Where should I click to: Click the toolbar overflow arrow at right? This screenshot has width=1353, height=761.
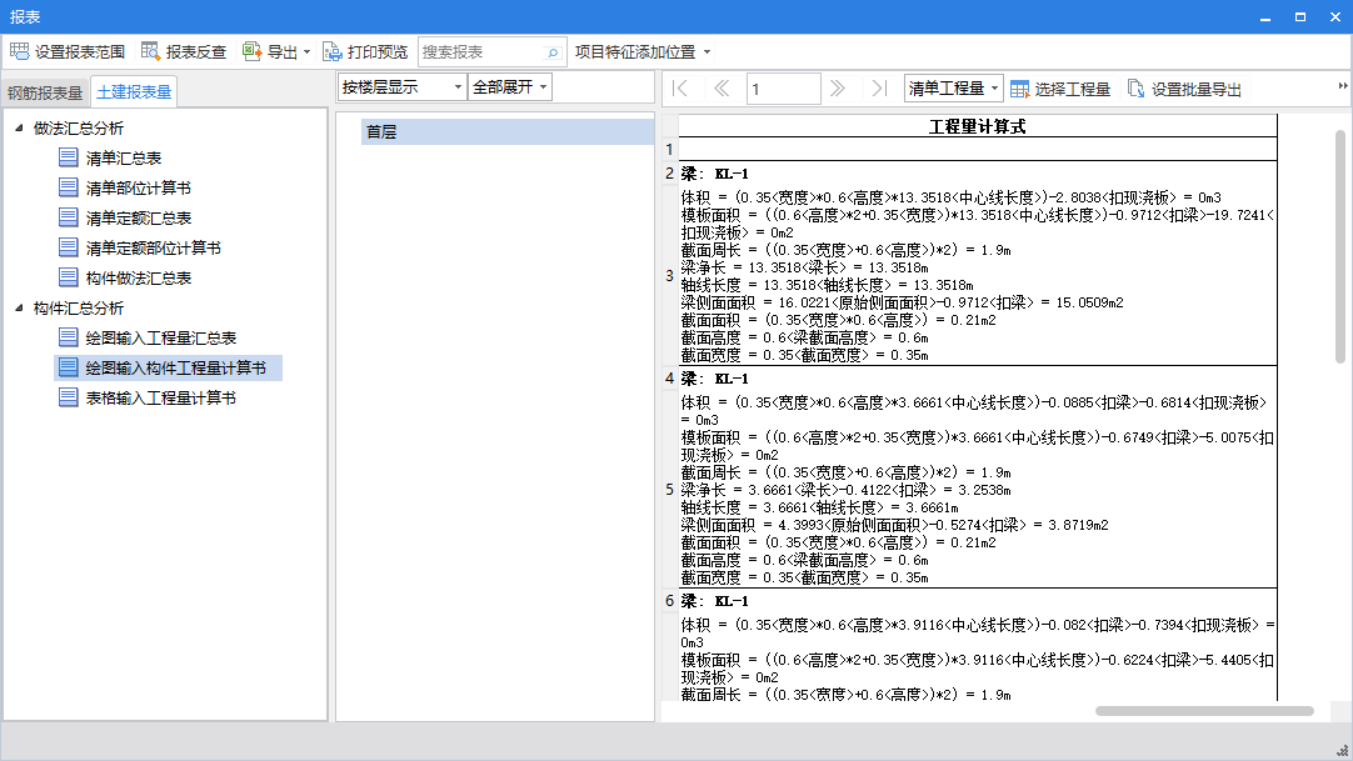(x=1342, y=87)
